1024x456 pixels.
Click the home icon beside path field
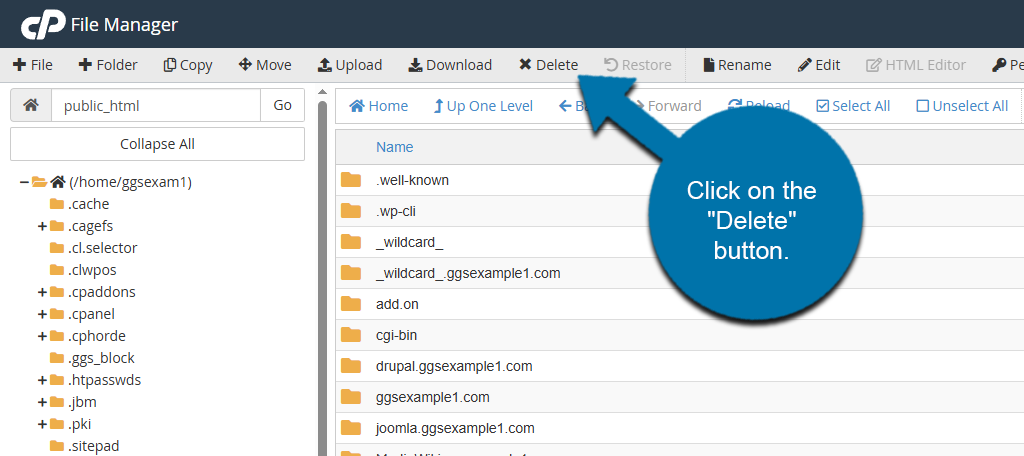(x=31, y=105)
